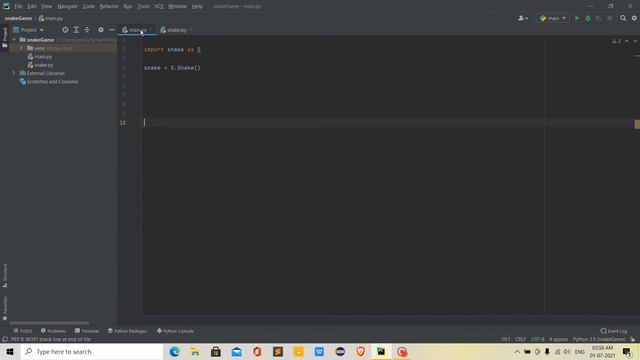Viewport: 640px width, 360px height.
Task: Click the Windows search box
Action: tap(91, 351)
